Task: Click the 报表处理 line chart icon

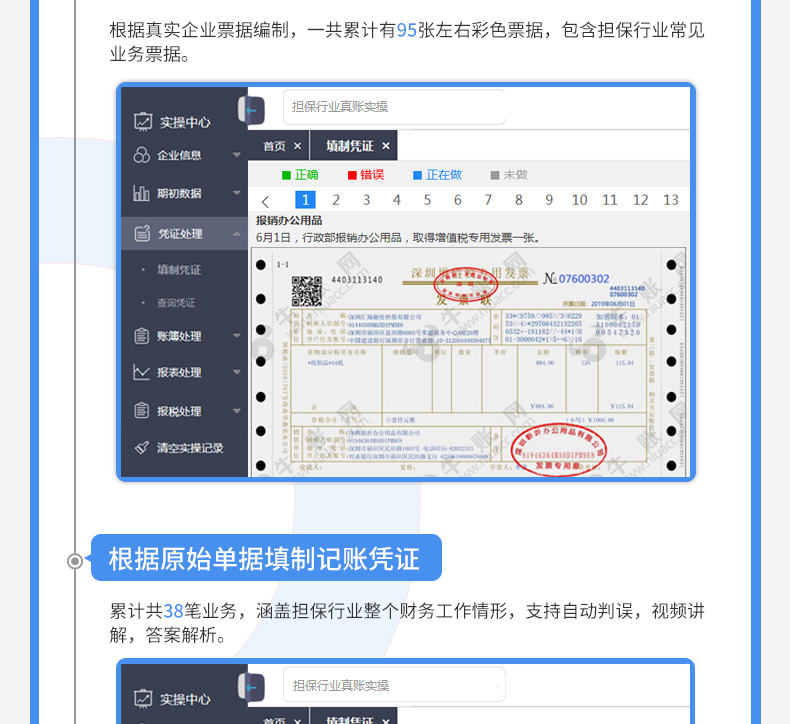Action: point(141,372)
